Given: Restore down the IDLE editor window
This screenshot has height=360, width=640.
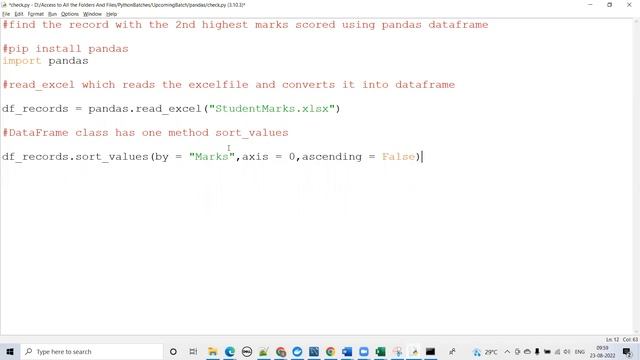Looking at the screenshot, I should (x=609, y=5).
